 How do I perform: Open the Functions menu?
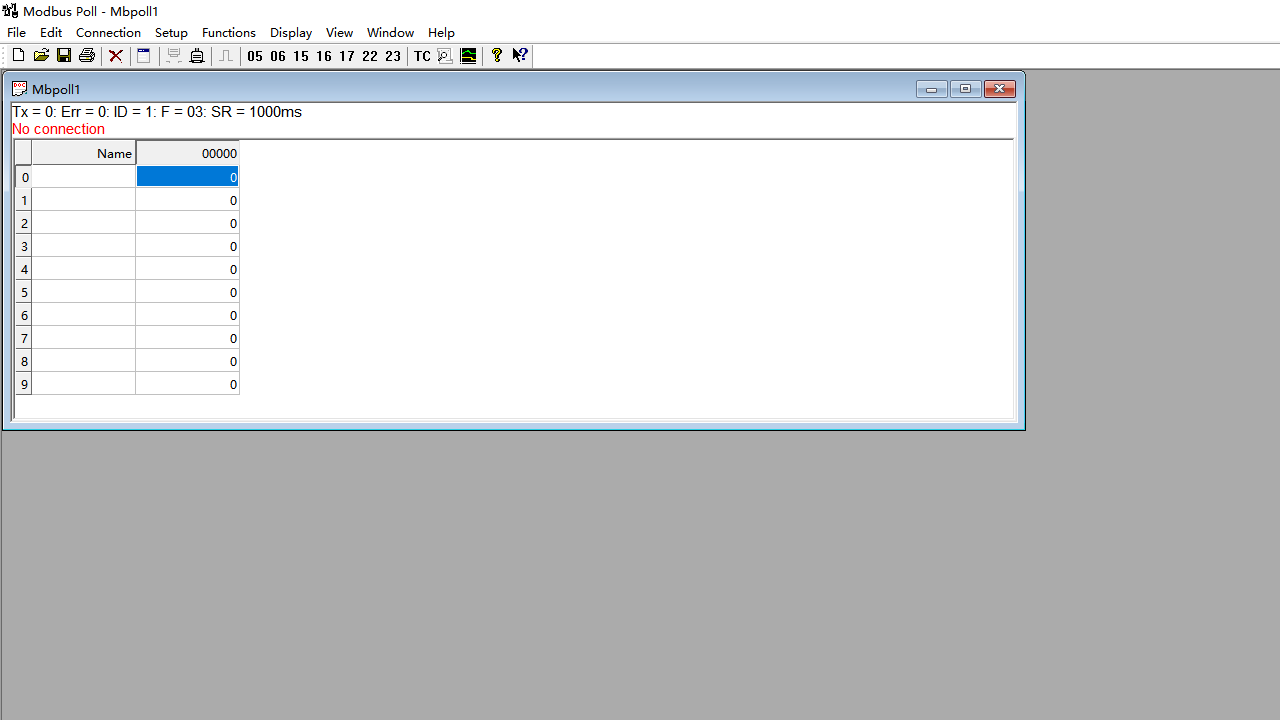click(228, 32)
